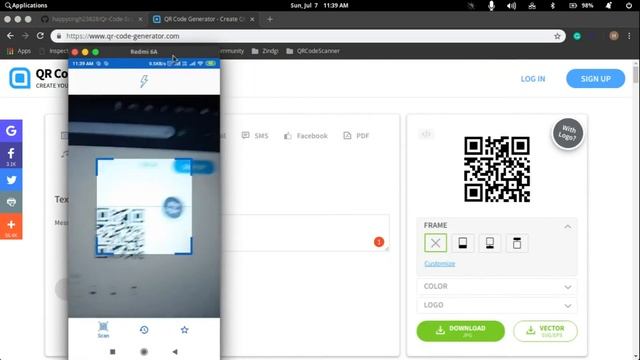Open a new browser tab with plus

[269, 19]
